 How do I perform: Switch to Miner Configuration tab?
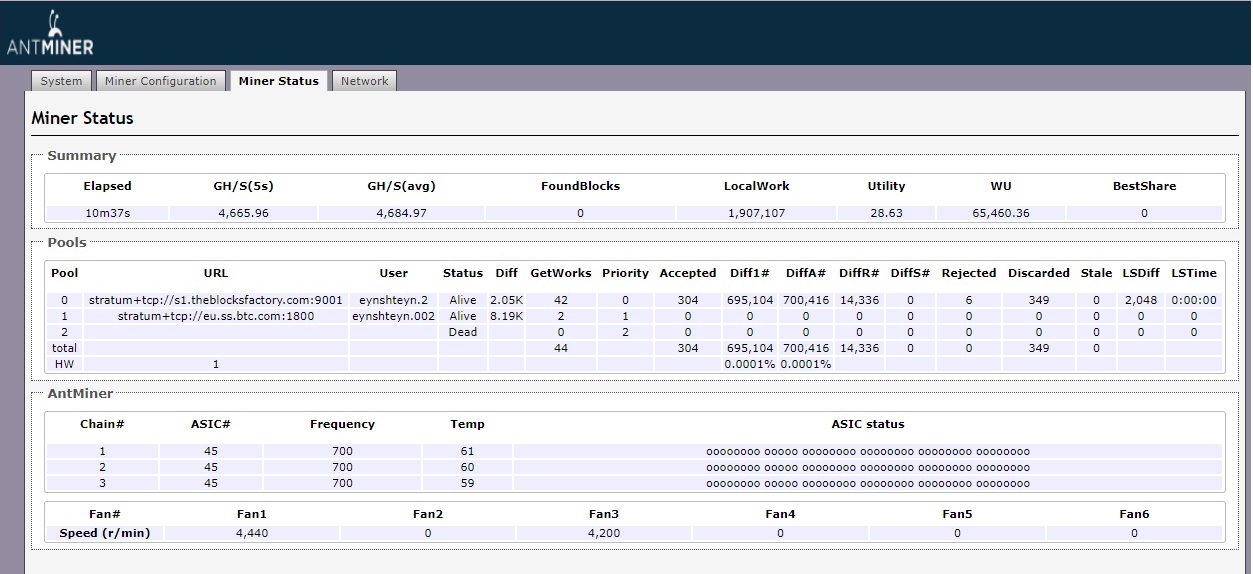click(160, 81)
